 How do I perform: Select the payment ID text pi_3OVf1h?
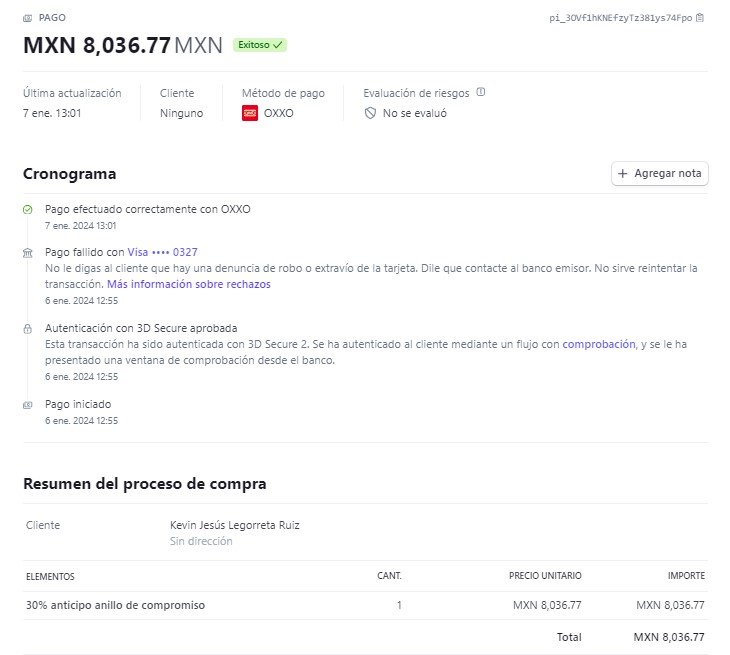coord(621,18)
